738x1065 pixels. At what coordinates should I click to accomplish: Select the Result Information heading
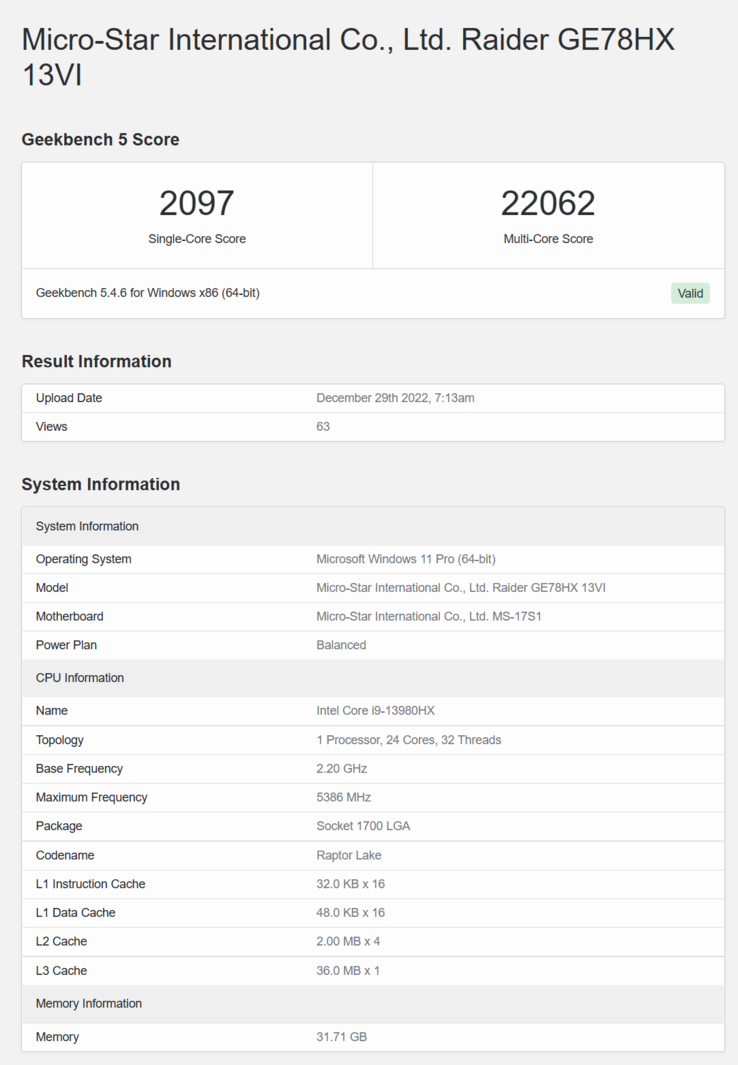(96, 361)
